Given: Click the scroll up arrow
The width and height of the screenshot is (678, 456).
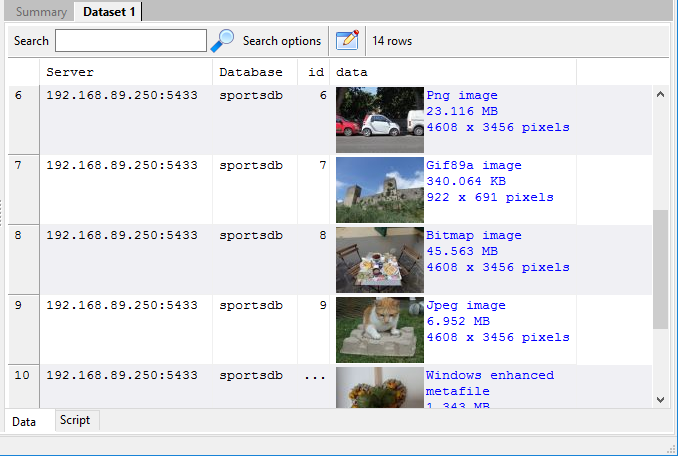Looking at the screenshot, I should [660, 94].
